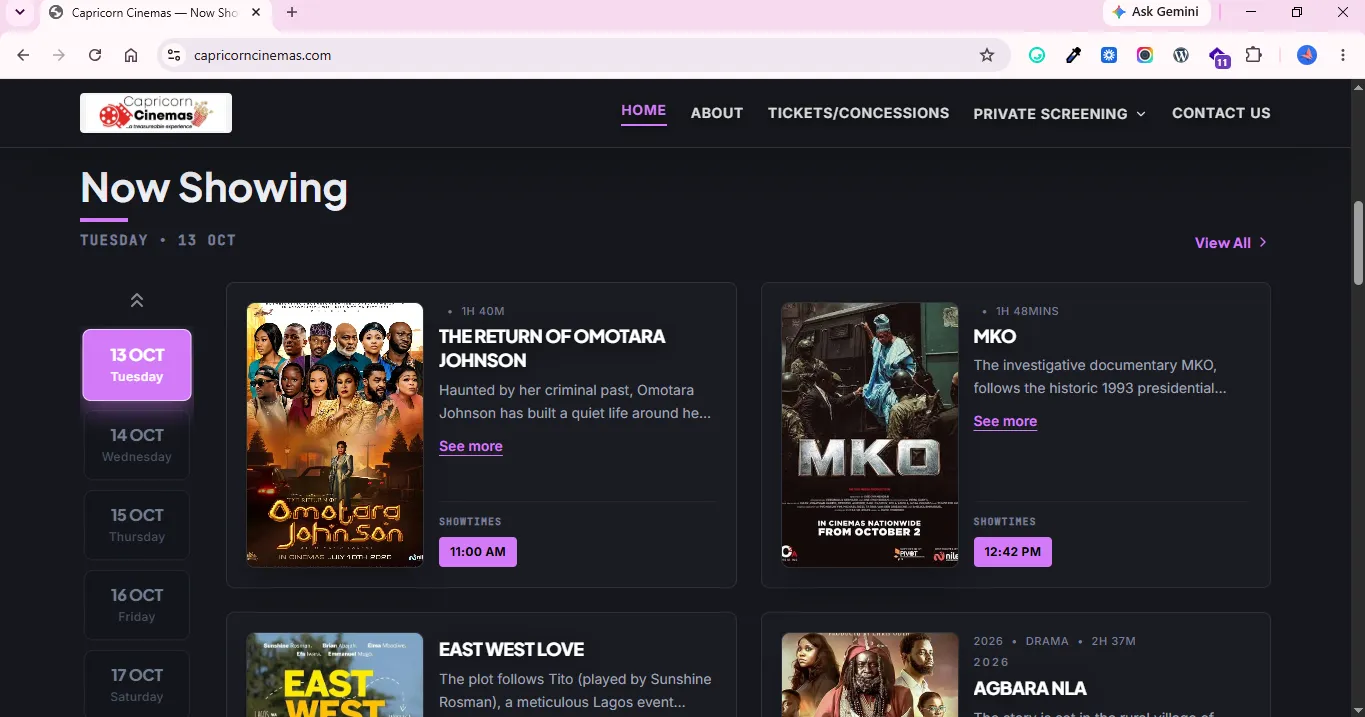Open the East West Love poster

coord(335,675)
